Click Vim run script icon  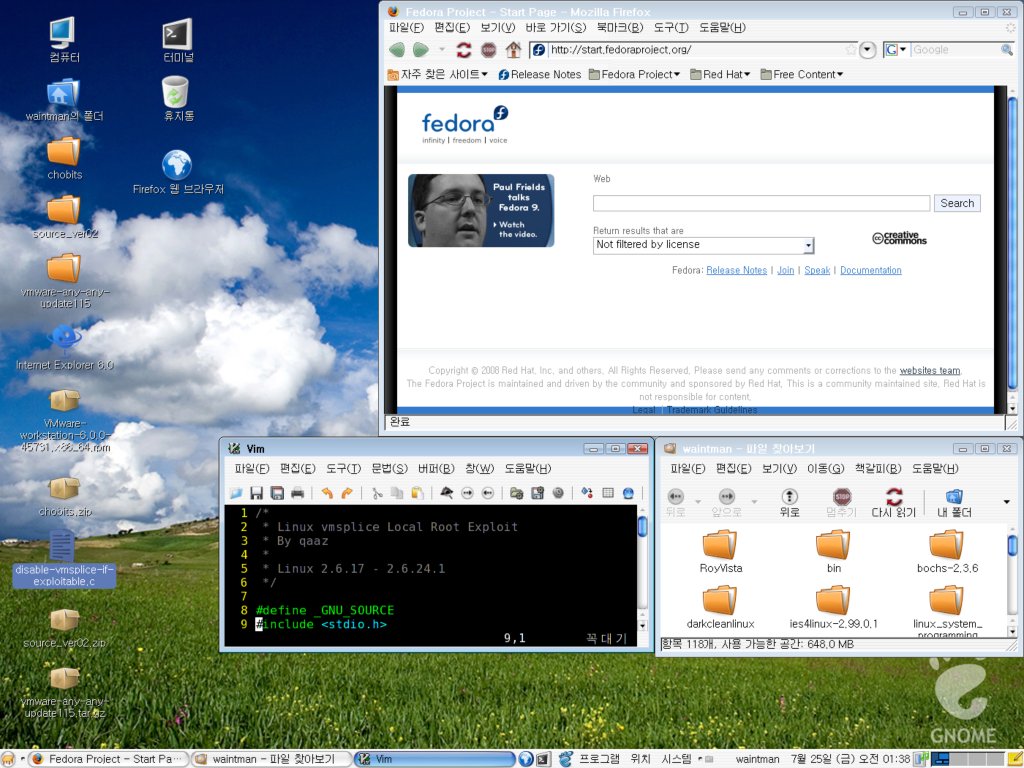558,493
